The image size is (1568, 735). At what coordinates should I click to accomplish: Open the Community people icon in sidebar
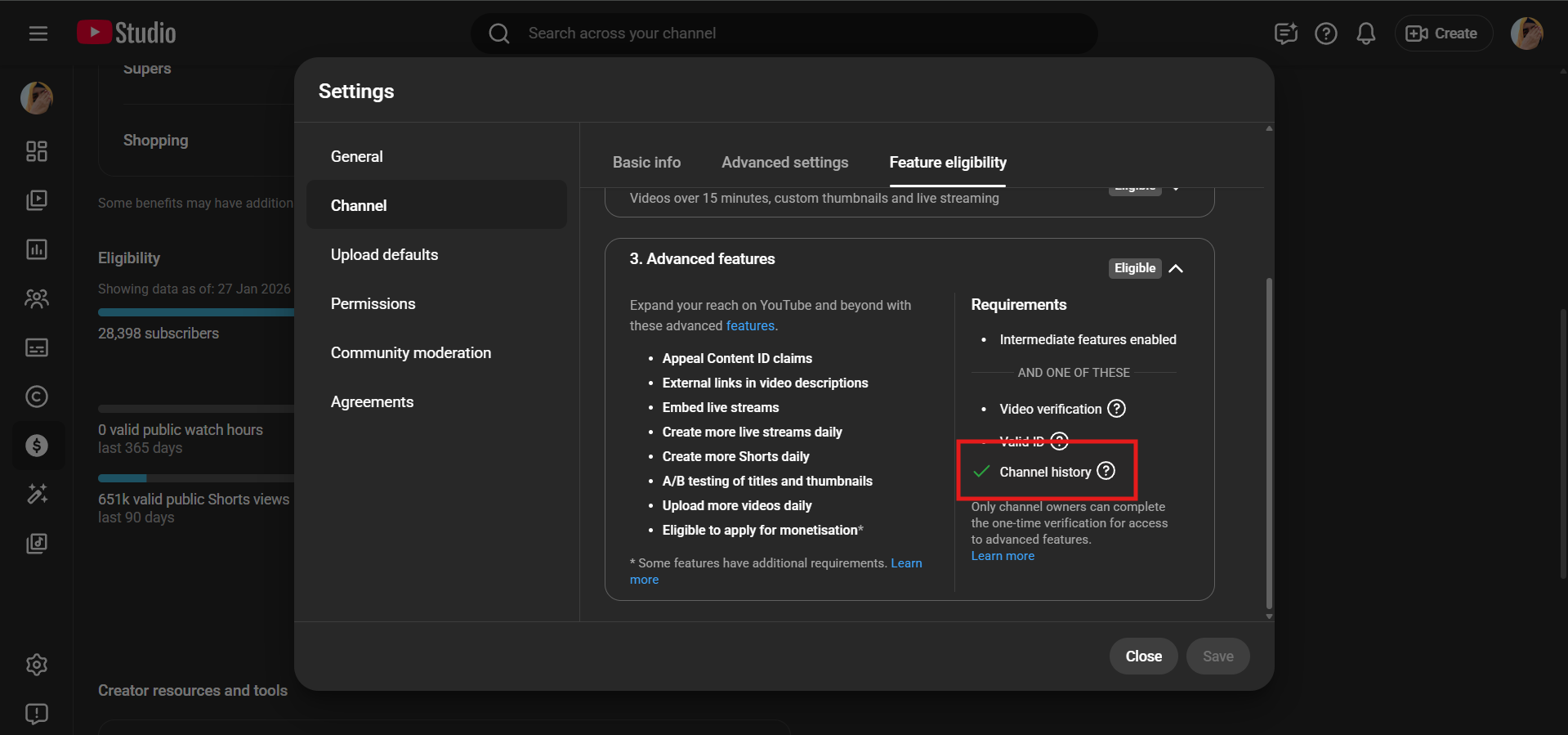click(37, 298)
